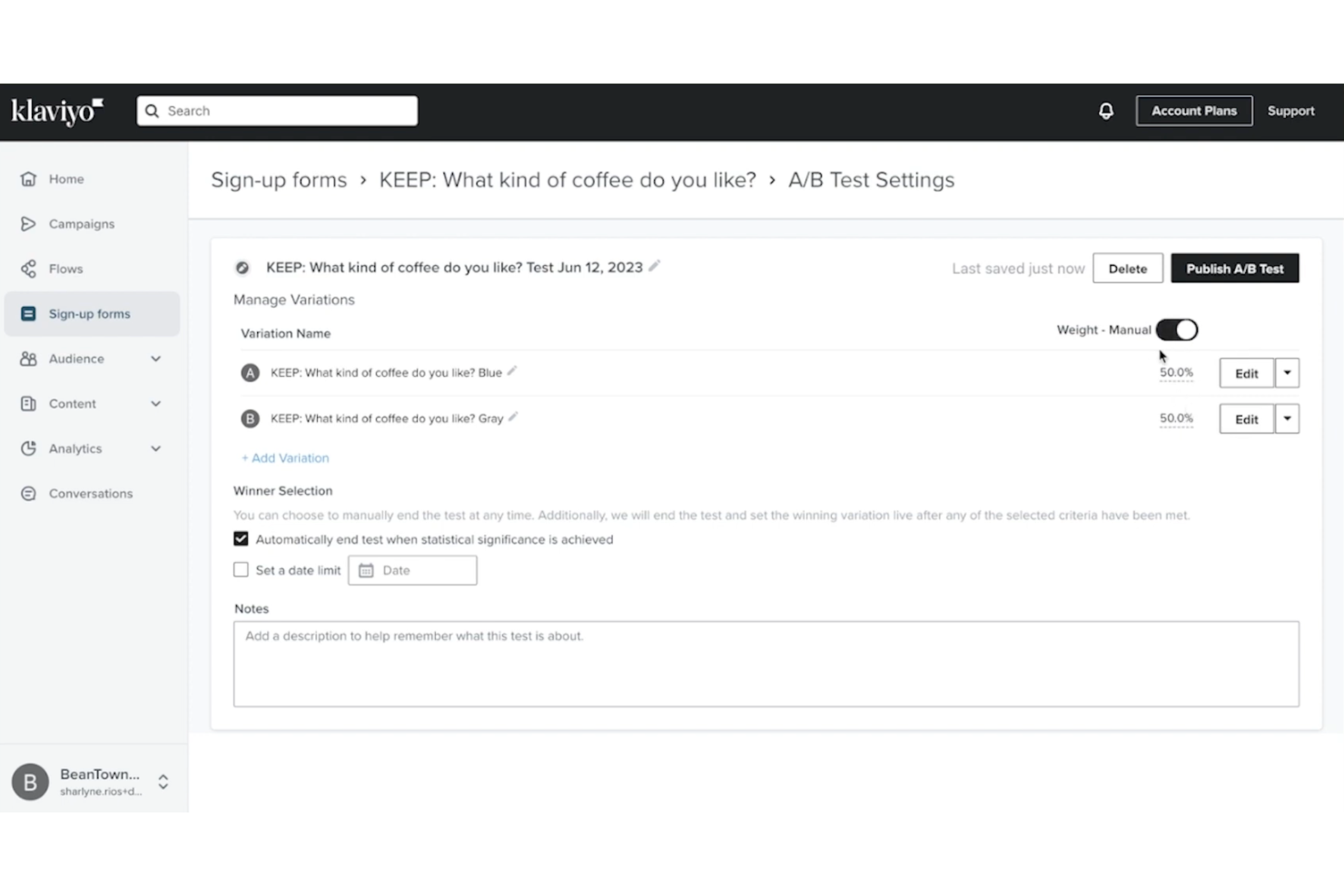Click Add Variation
This screenshot has height=896, width=1344.
point(284,458)
